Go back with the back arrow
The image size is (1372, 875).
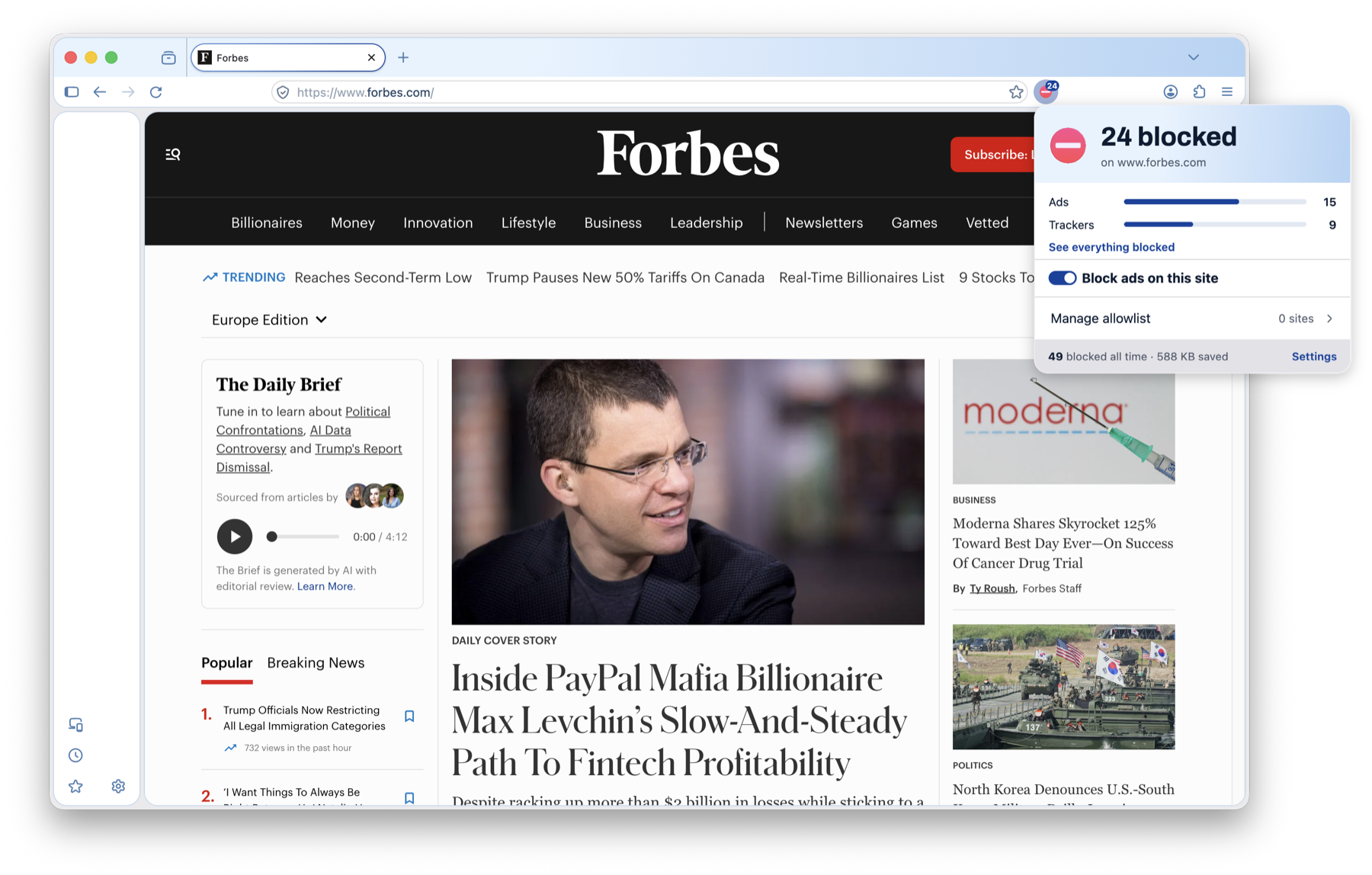click(100, 92)
